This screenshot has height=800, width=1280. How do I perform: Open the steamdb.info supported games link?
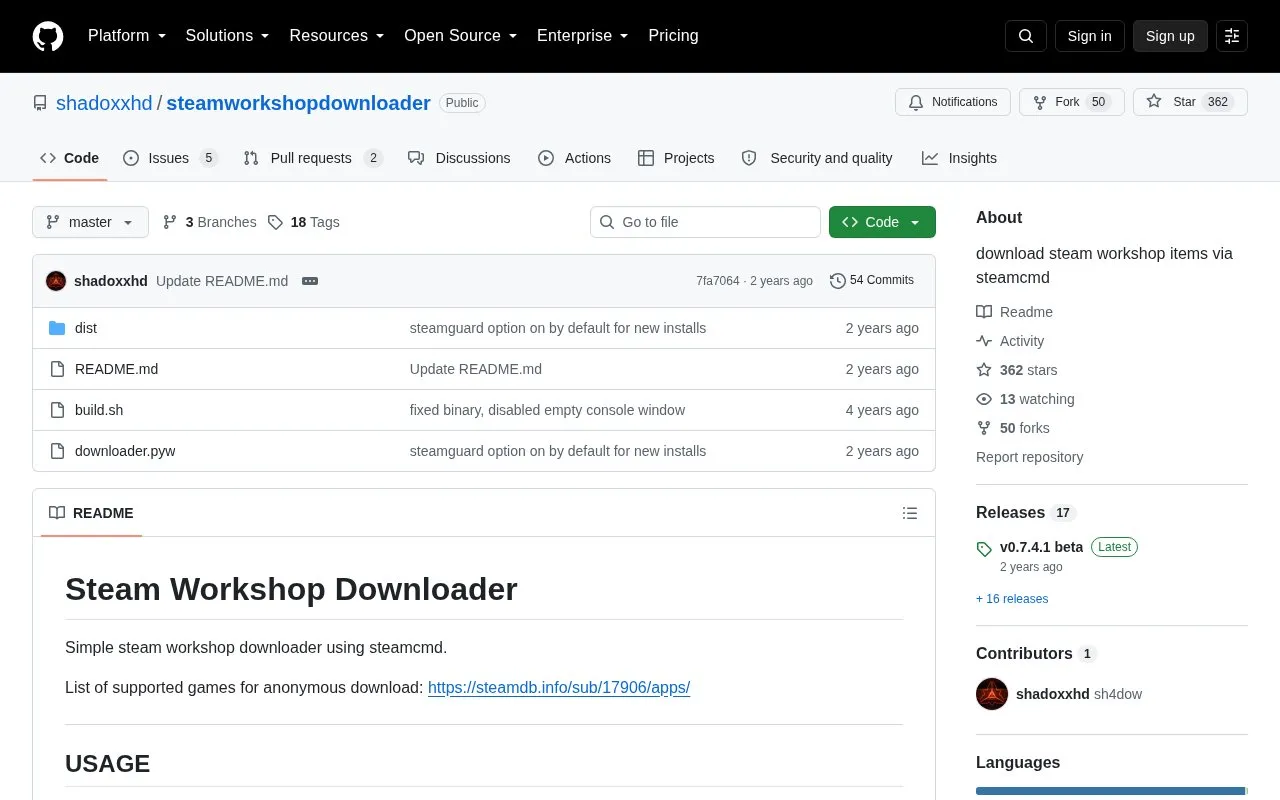559,688
